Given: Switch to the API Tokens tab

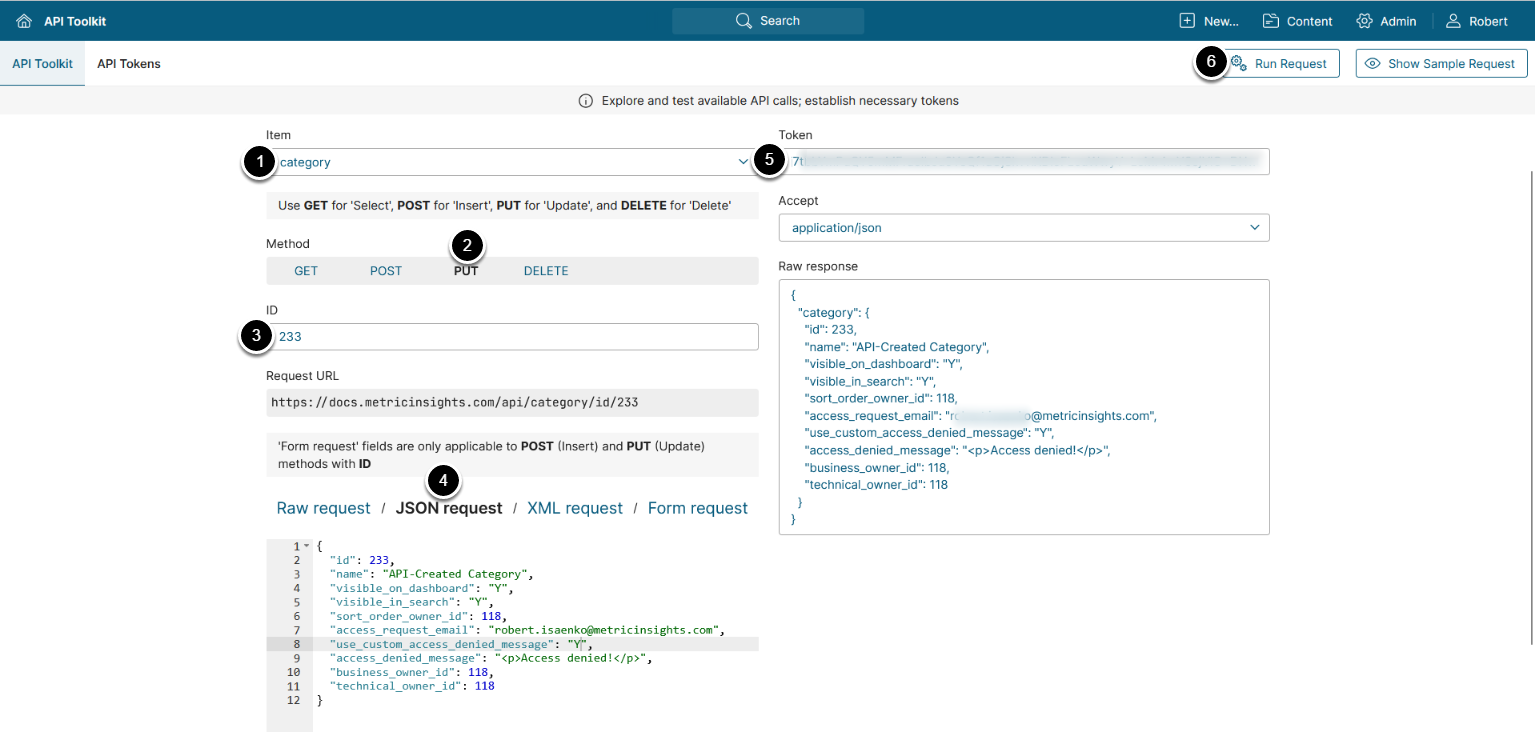Looking at the screenshot, I should click(x=129, y=64).
